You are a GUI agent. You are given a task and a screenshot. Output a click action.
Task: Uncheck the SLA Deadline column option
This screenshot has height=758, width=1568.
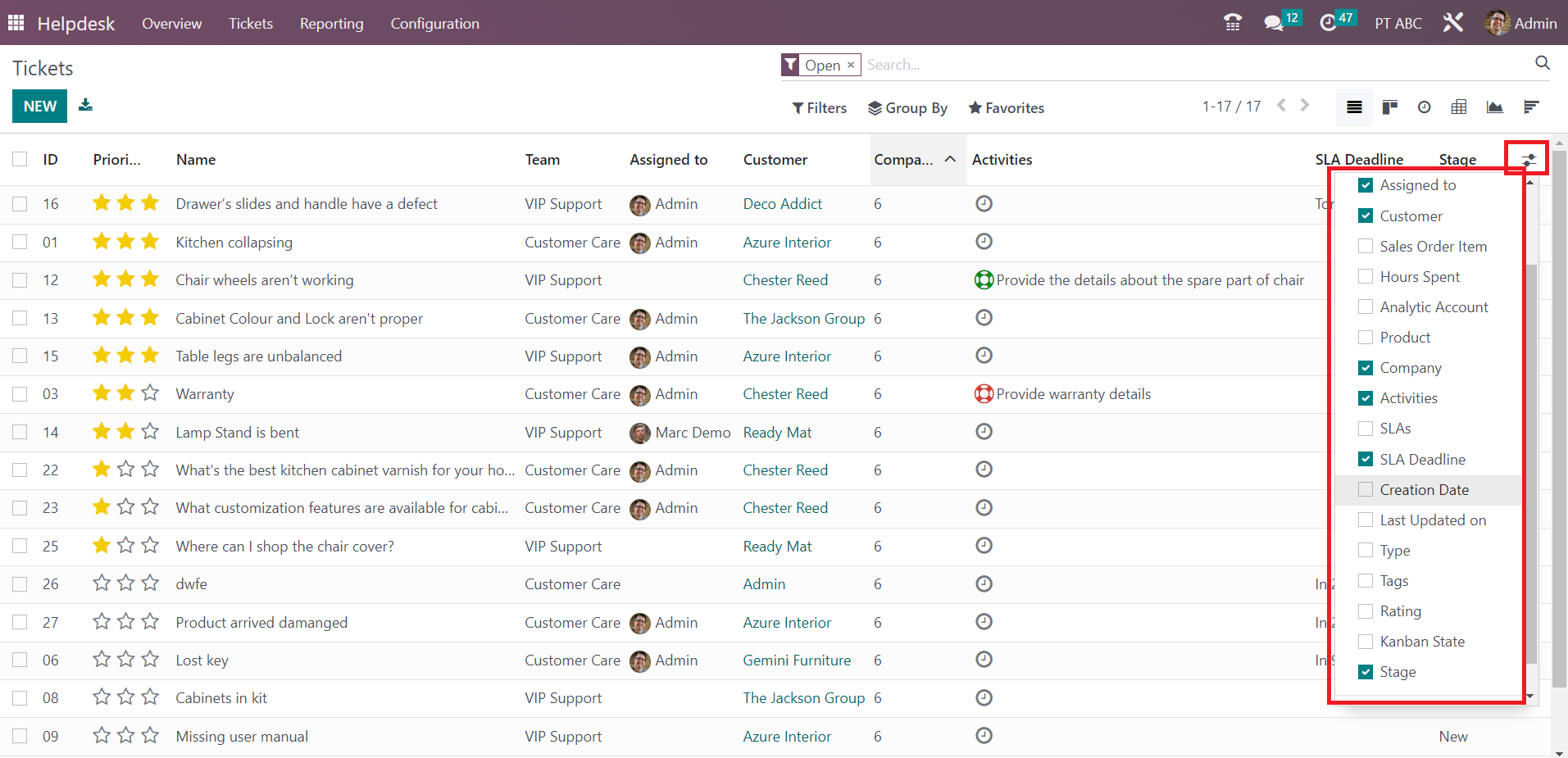[1366, 460]
